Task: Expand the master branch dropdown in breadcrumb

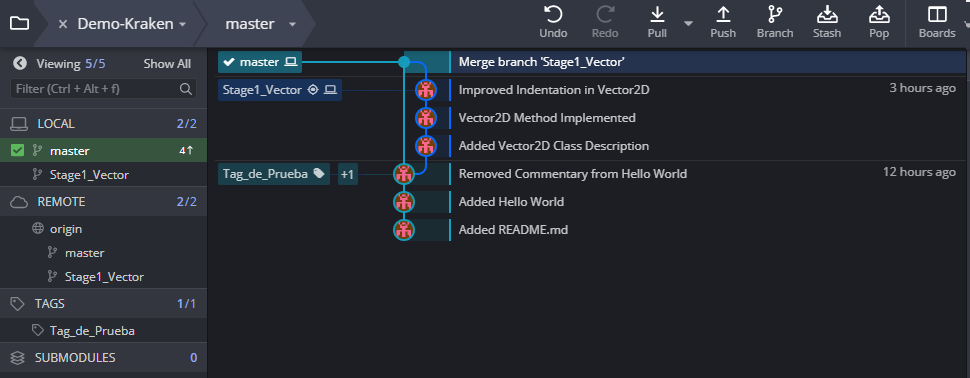Action: [292, 25]
